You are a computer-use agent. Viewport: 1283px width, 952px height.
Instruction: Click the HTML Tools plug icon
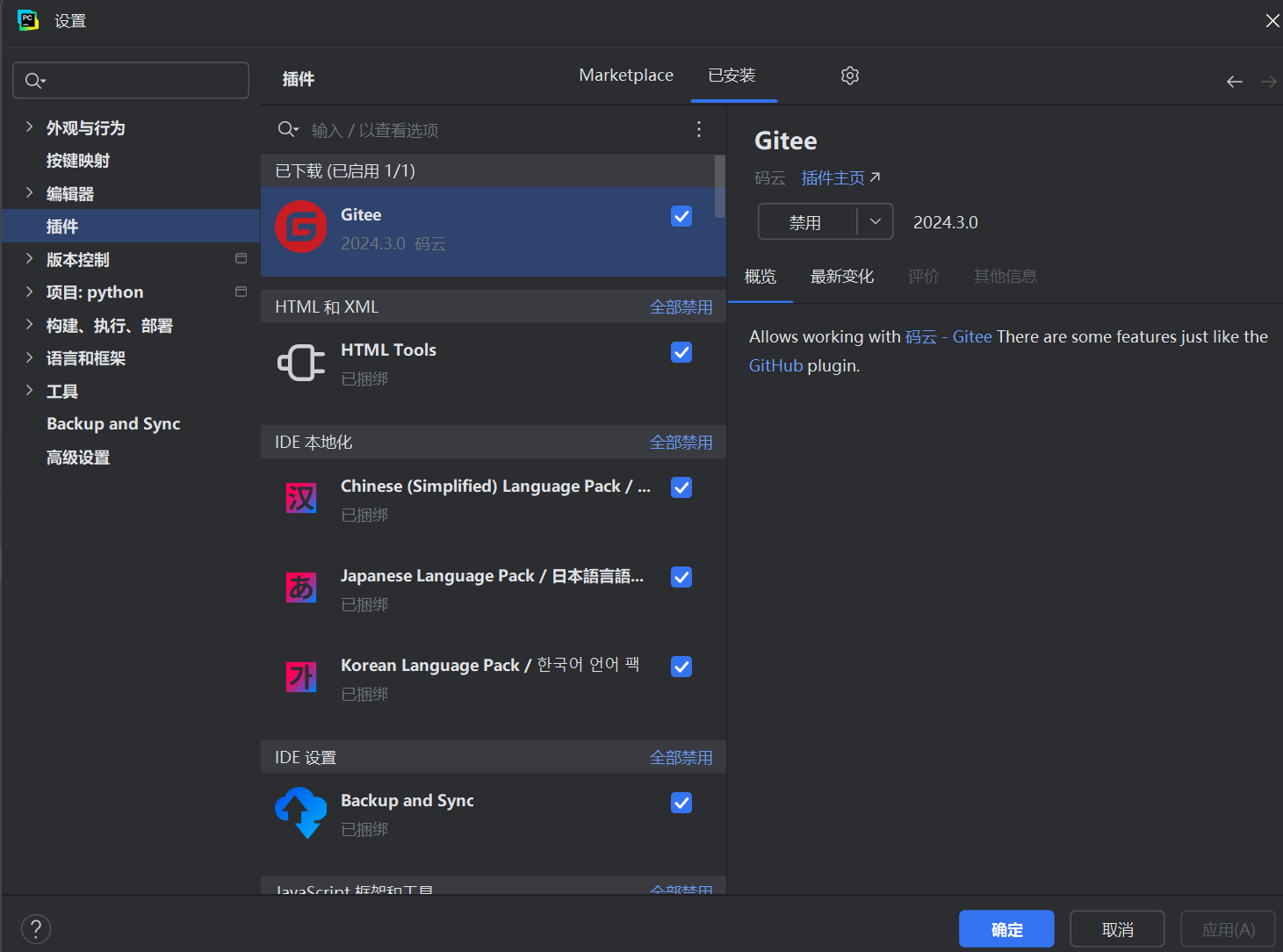click(301, 362)
